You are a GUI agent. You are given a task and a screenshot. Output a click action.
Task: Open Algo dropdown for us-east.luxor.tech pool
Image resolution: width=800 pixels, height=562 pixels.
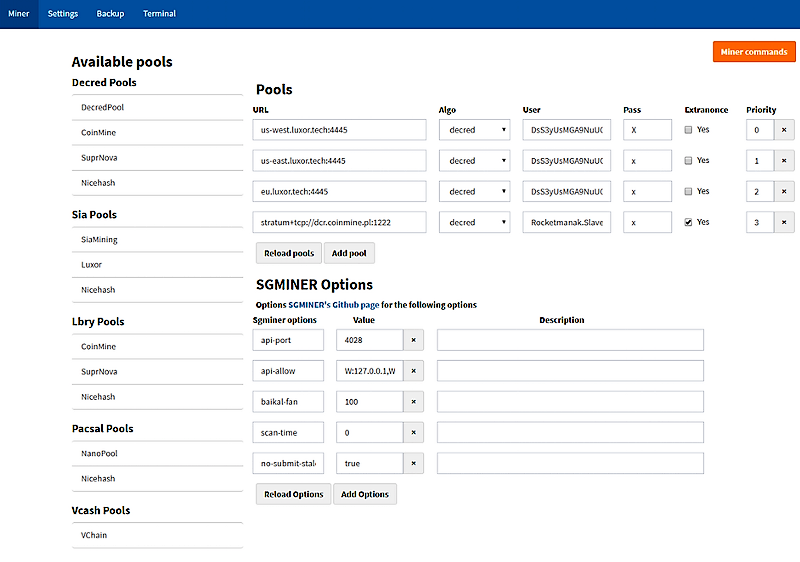pos(474,161)
